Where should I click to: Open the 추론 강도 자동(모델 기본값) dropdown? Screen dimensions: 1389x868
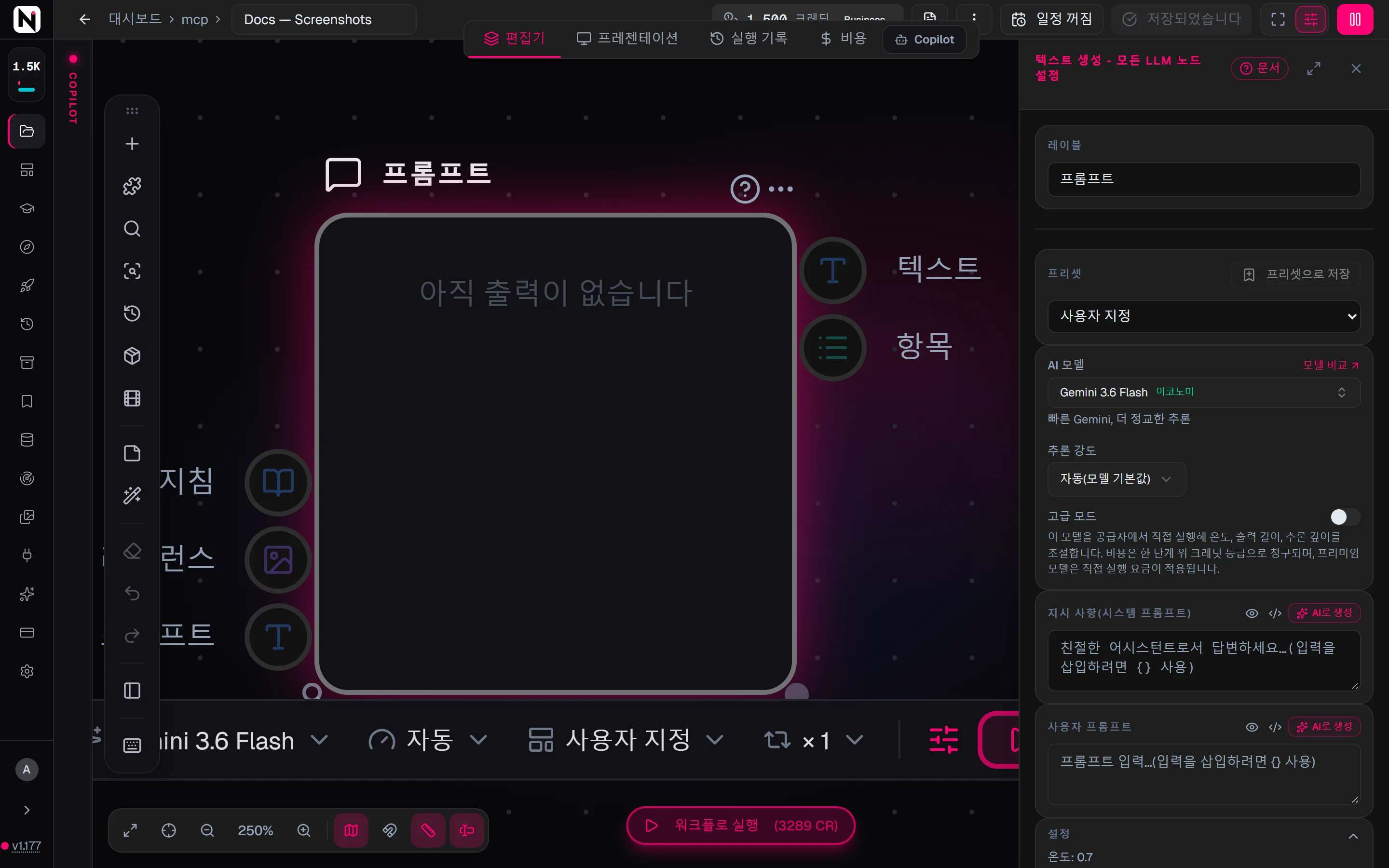coord(1117,479)
